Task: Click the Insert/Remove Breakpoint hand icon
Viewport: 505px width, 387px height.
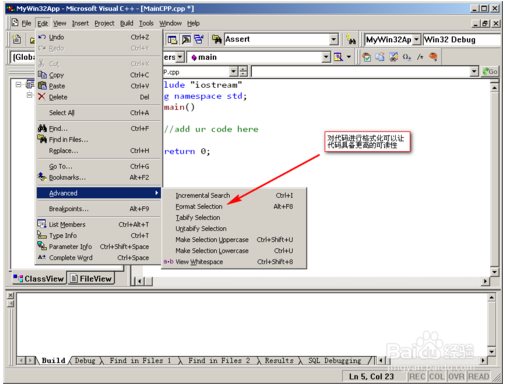Action: pos(433,57)
